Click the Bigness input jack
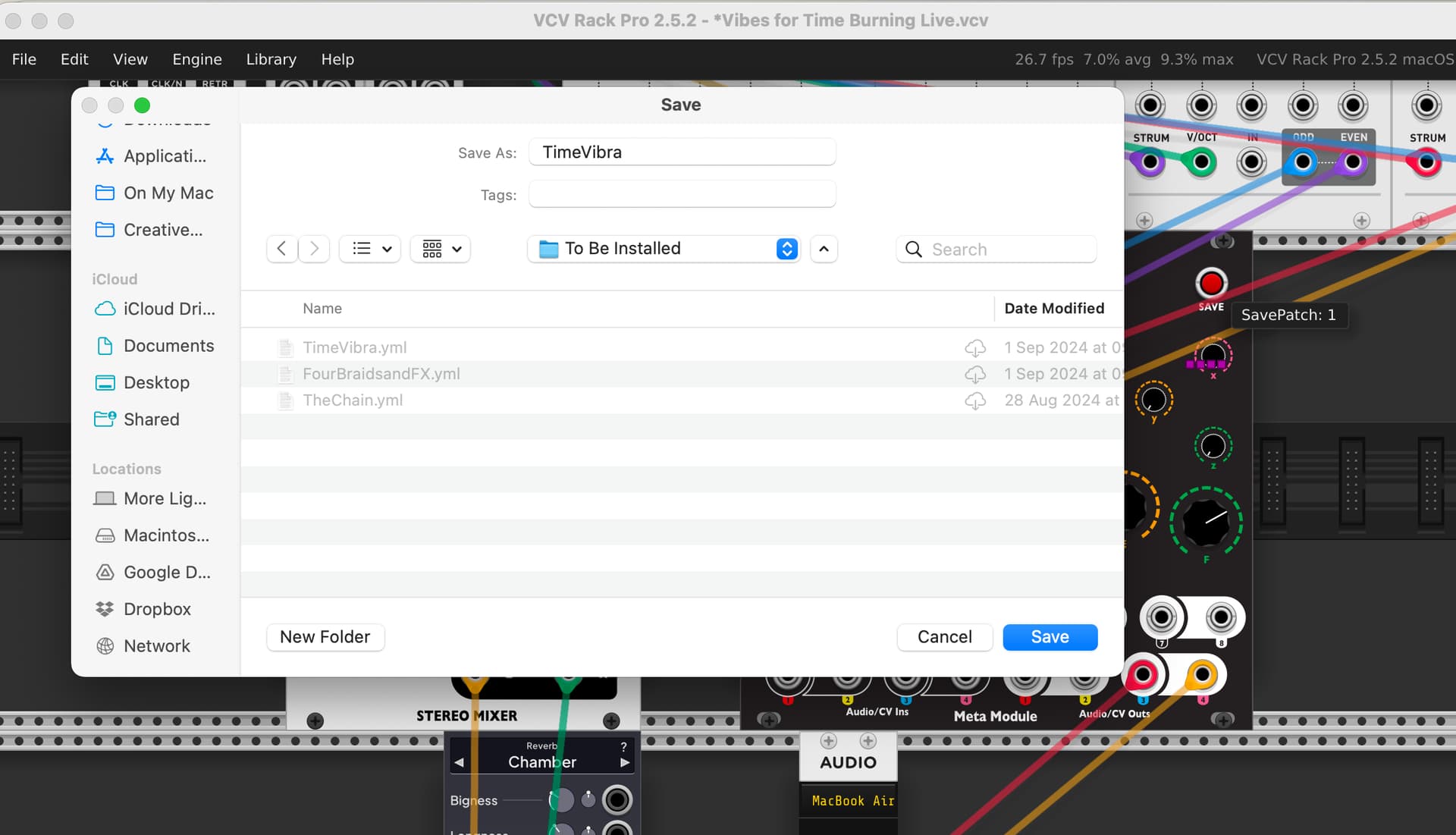Screen dimensions: 1456x835 click(x=617, y=799)
